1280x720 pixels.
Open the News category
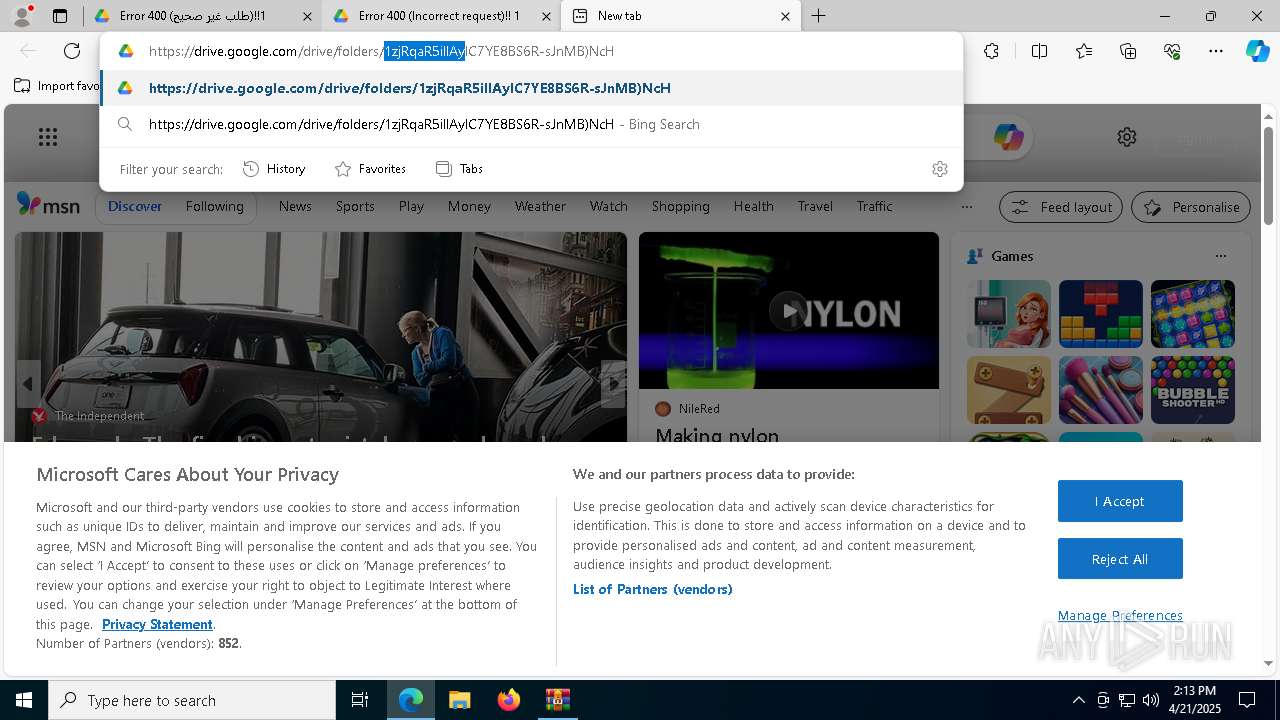(295, 207)
